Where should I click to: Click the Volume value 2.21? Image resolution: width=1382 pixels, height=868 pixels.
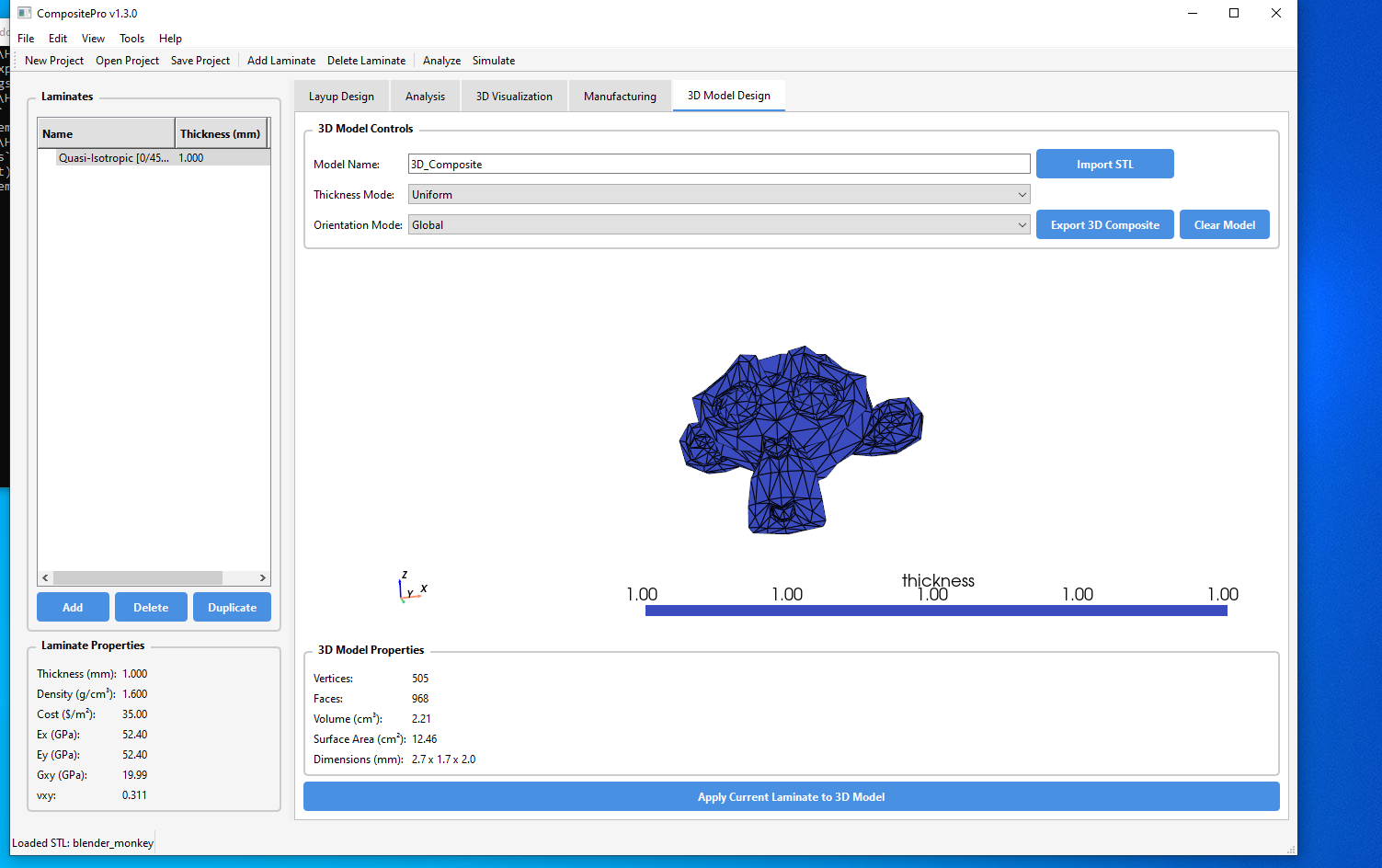[421, 719]
